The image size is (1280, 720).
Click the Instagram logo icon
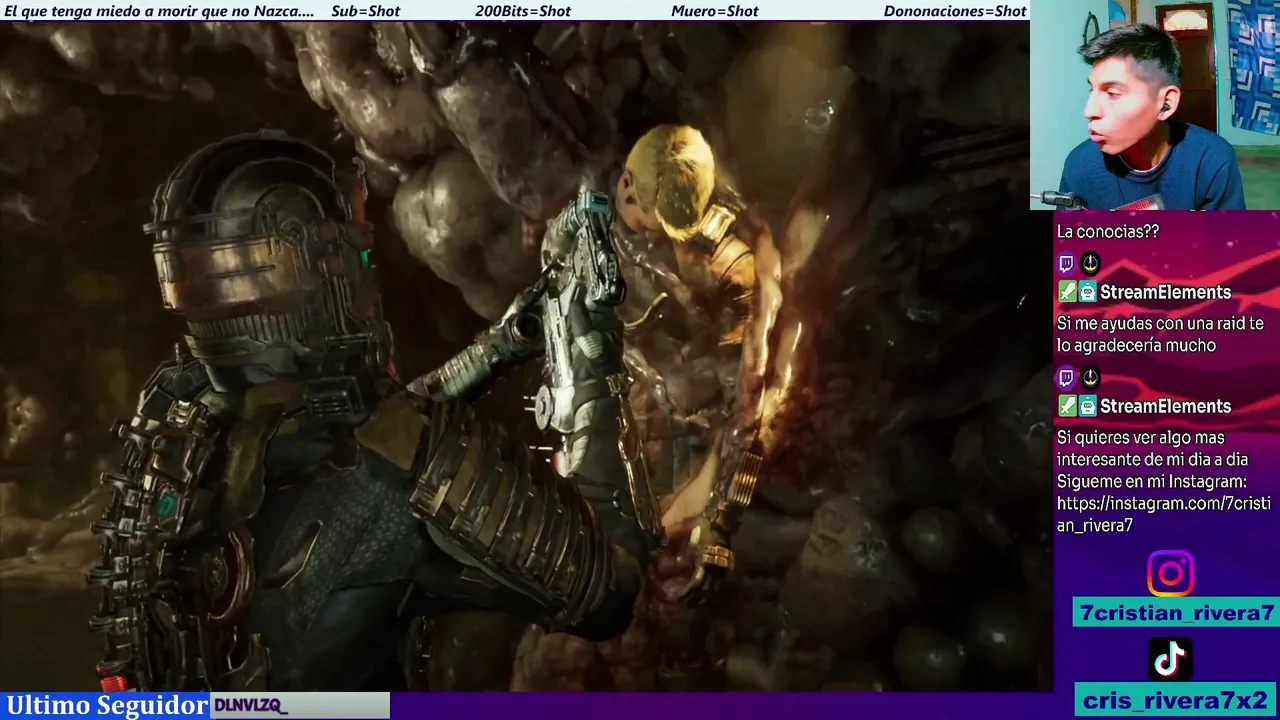pyautogui.click(x=1170, y=573)
